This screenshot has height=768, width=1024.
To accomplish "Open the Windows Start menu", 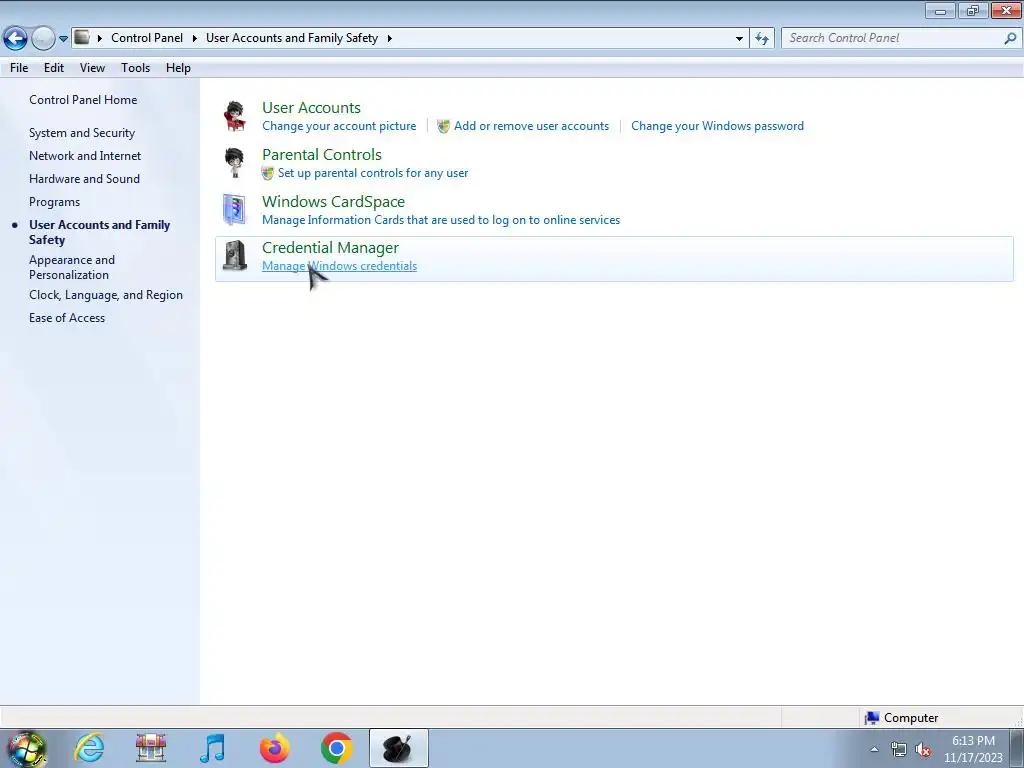I will pyautogui.click(x=26, y=748).
